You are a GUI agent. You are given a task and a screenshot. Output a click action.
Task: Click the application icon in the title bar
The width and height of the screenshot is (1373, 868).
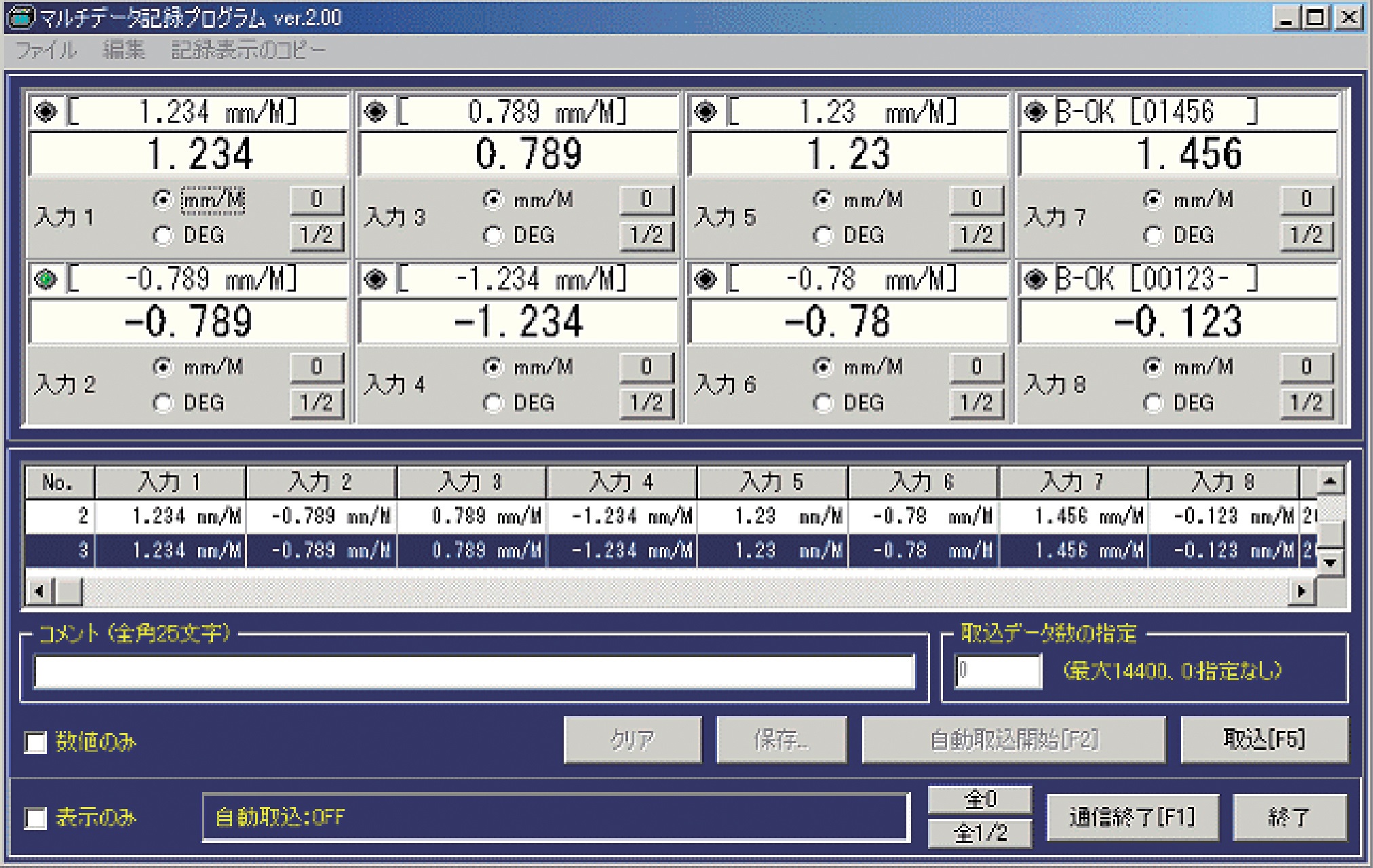[20, 18]
